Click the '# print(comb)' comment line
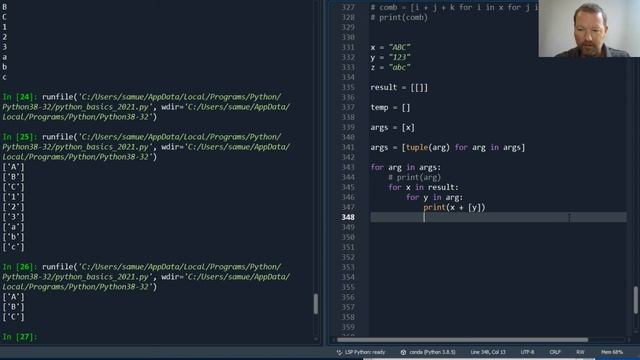 [399, 18]
